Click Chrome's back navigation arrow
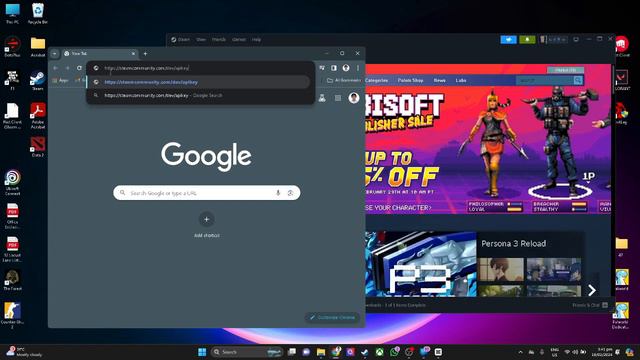The width and height of the screenshot is (640, 360). point(56,68)
